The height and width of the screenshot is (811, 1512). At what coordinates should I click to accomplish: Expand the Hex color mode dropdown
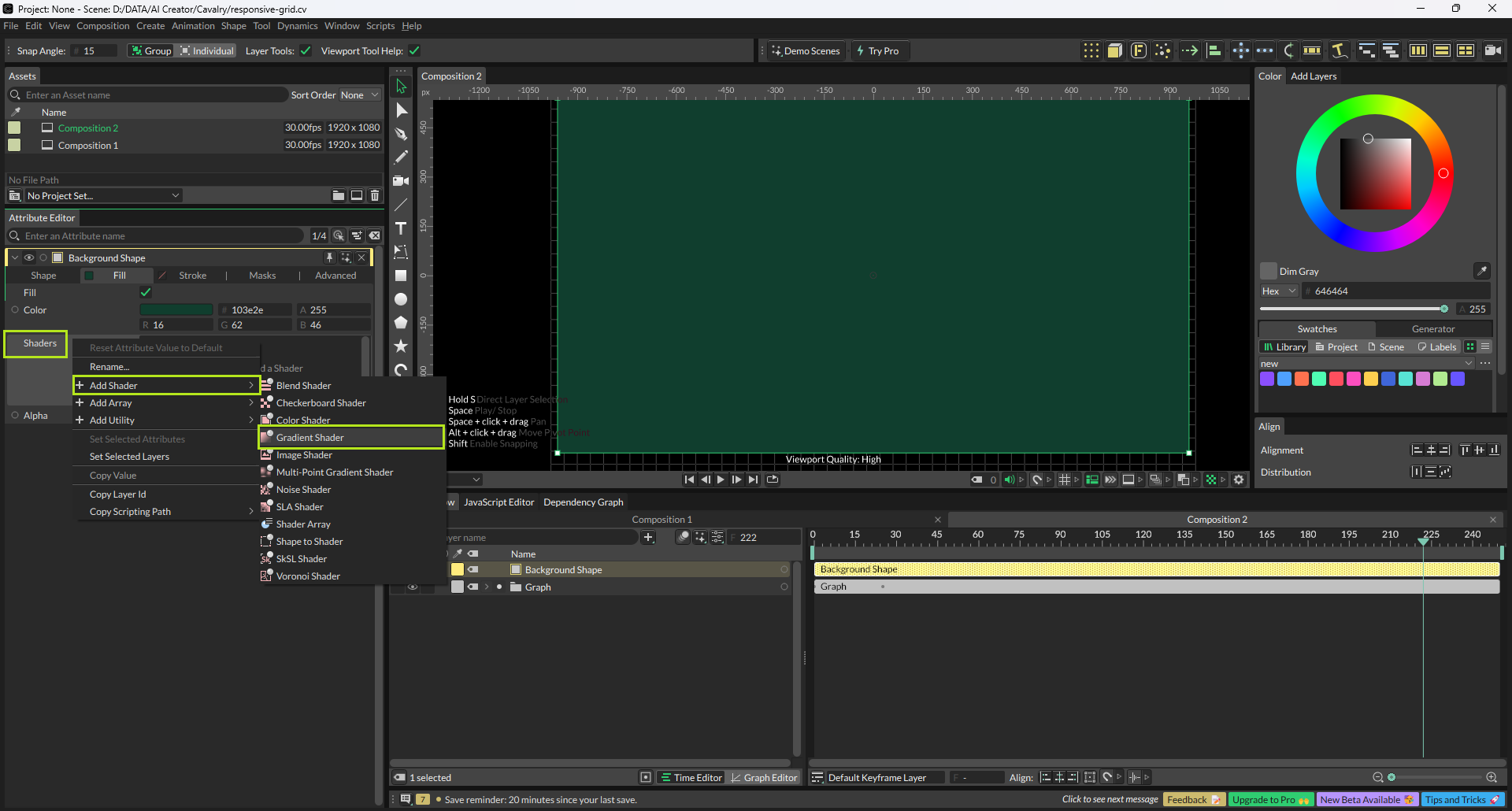tap(1279, 291)
